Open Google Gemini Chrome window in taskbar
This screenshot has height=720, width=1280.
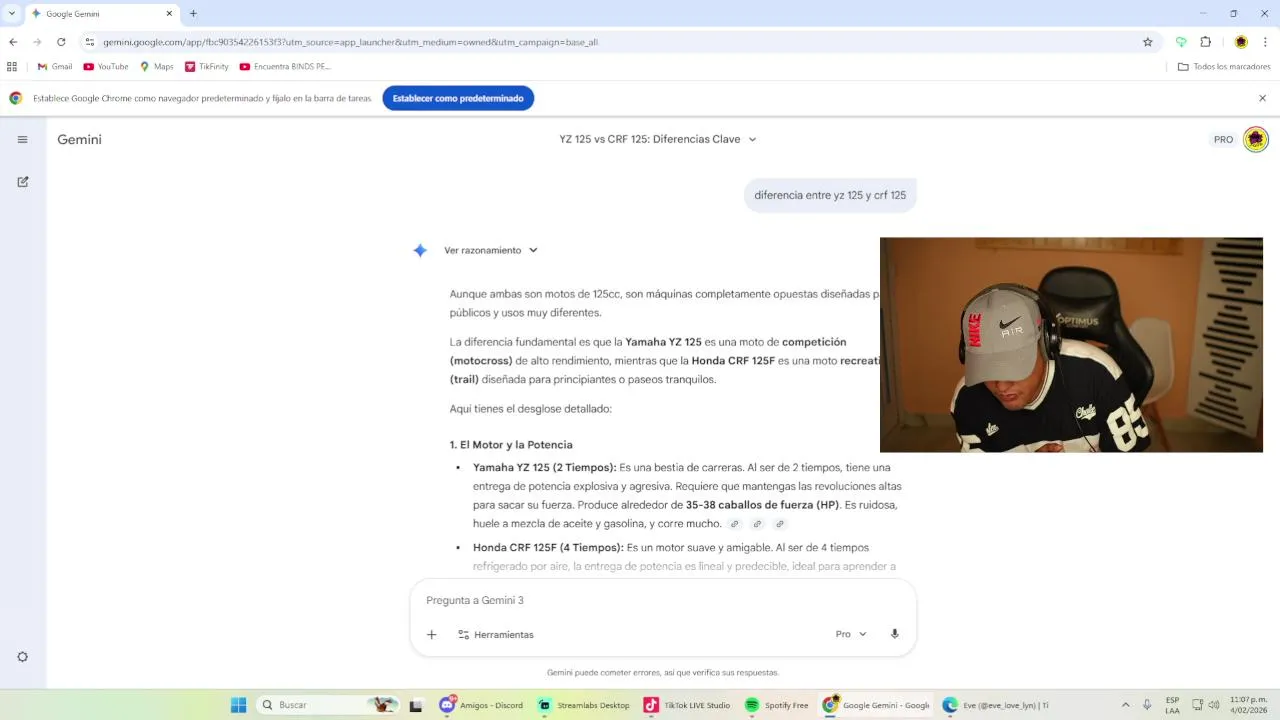[876, 705]
